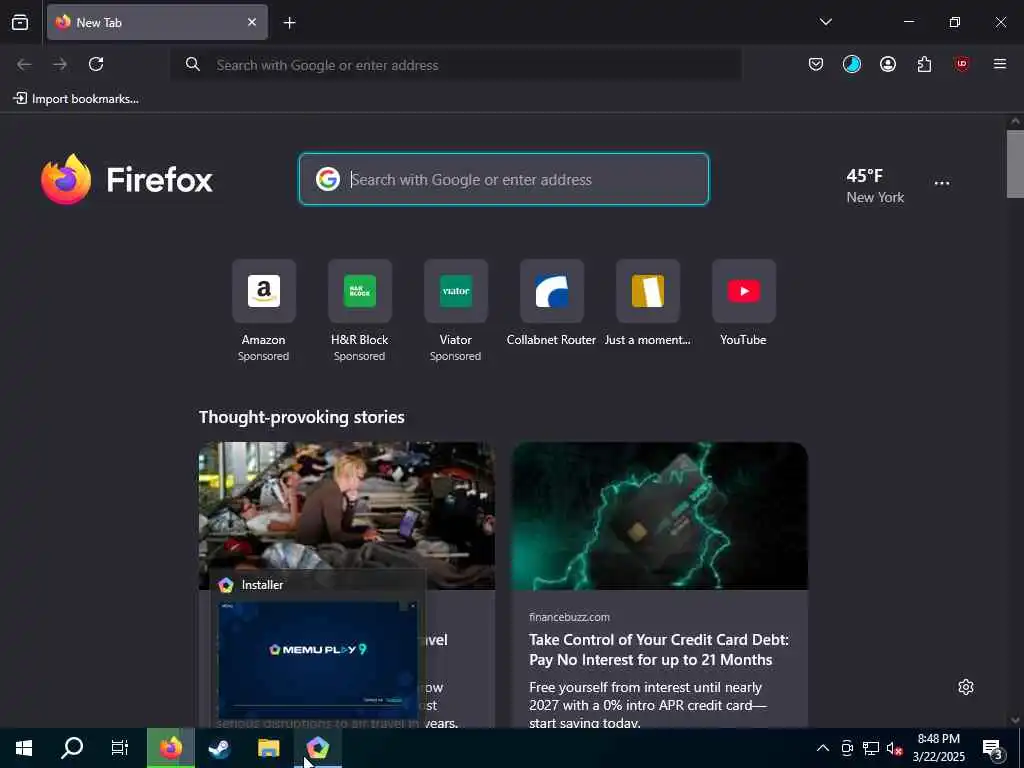The image size is (1024, 768).
Task: Click financebuzz.com source label
Action: tap(569, 617)
